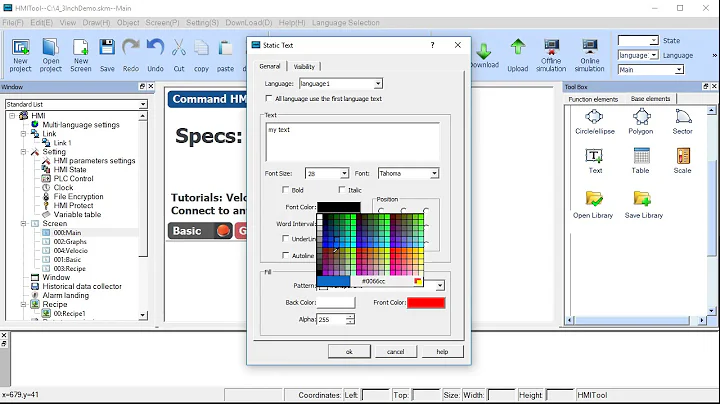This screenshot has height=404, width=720.
Task: Open the Main screen dropdown in toolbar
Action: [x=679, y=70]
